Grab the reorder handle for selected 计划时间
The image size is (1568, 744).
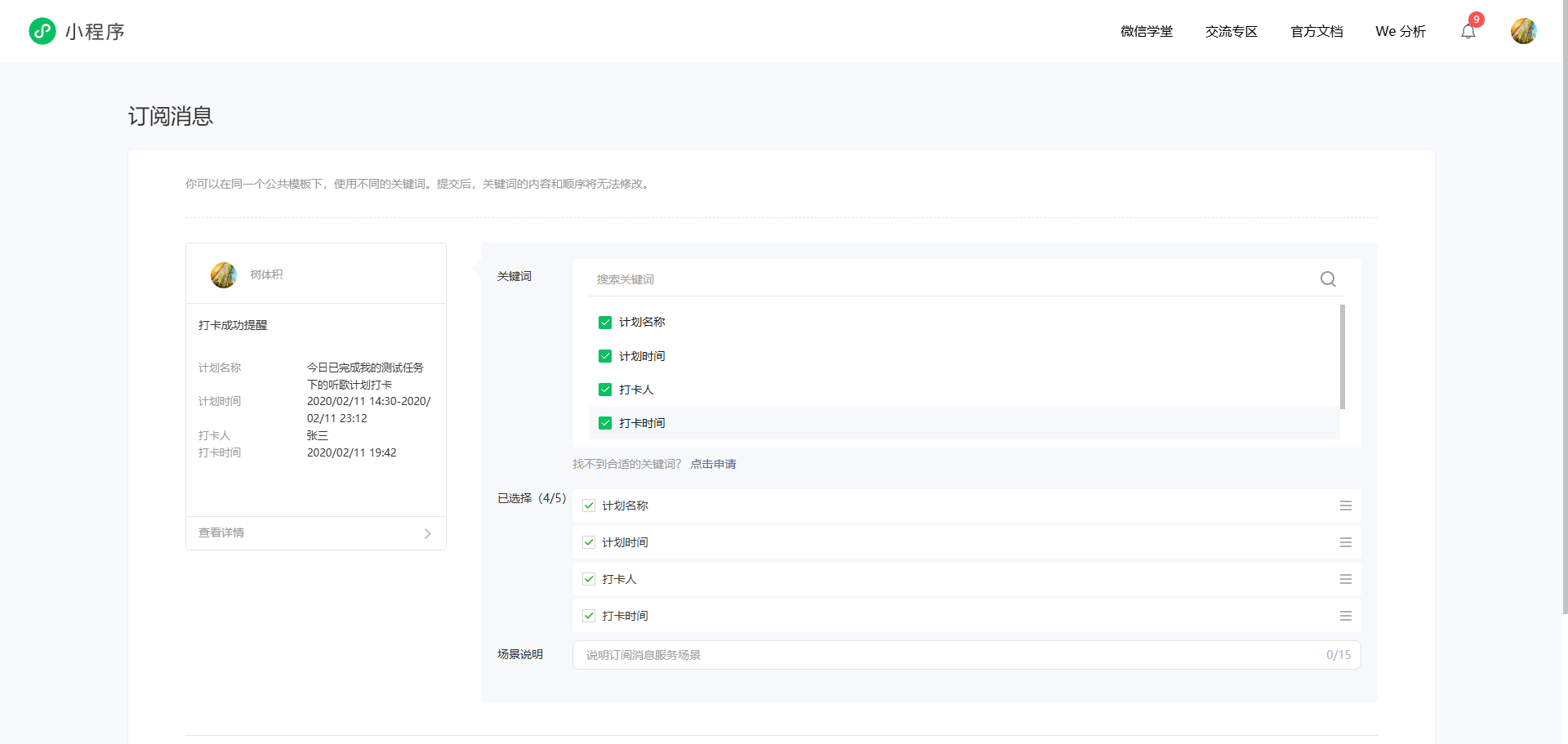[1346, 542]
